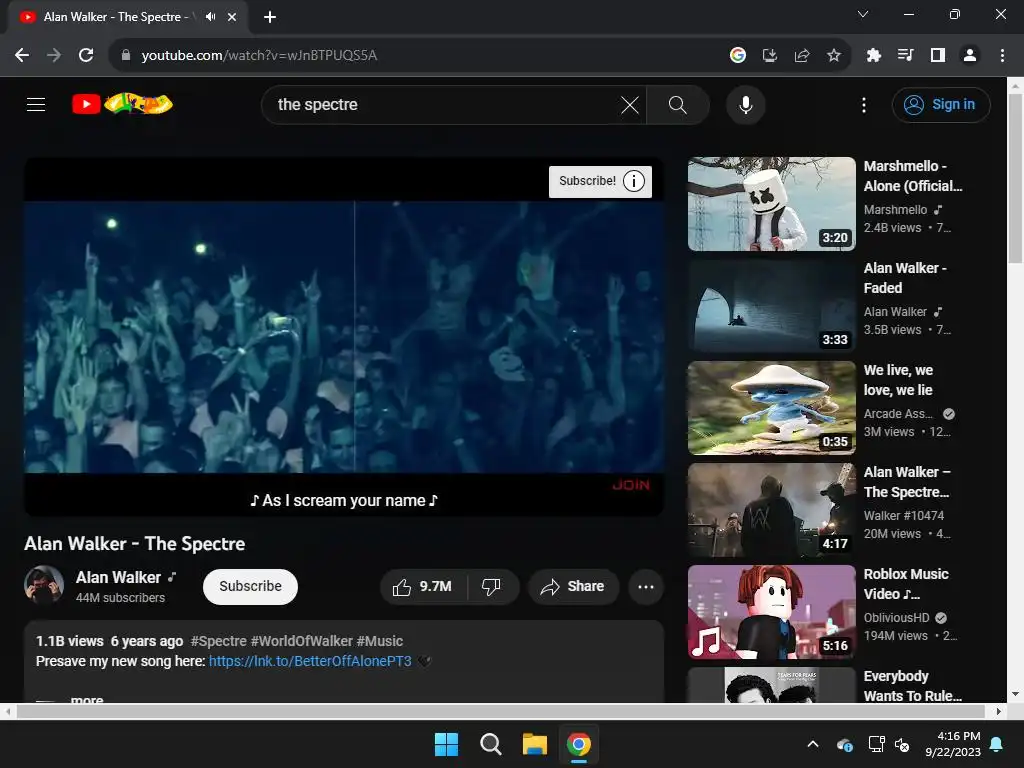Image resolution: width=1024 pixels, height=768 pixels.
Task: Show hidden tray icons chevron
Action: tap(813, 744)
